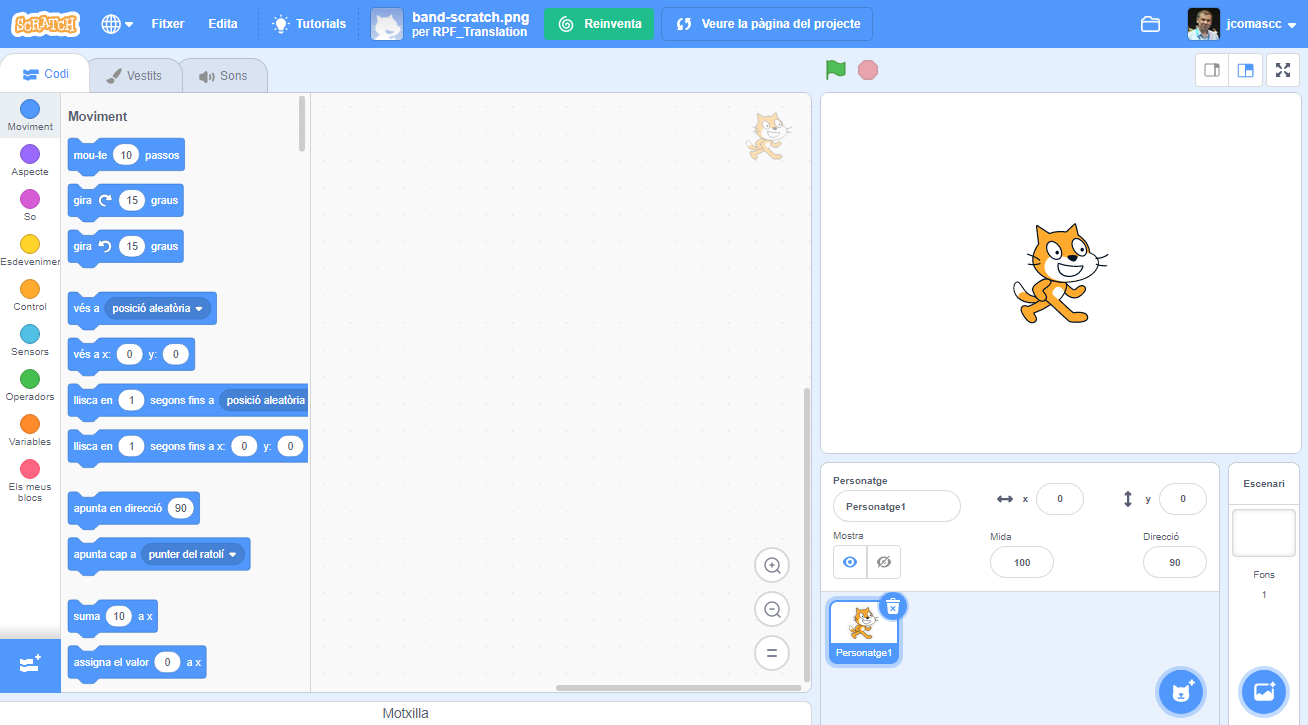Screen dimensions: 1308x725
Task: Click the Reinventa button
Action: click(x=598, y=23)
